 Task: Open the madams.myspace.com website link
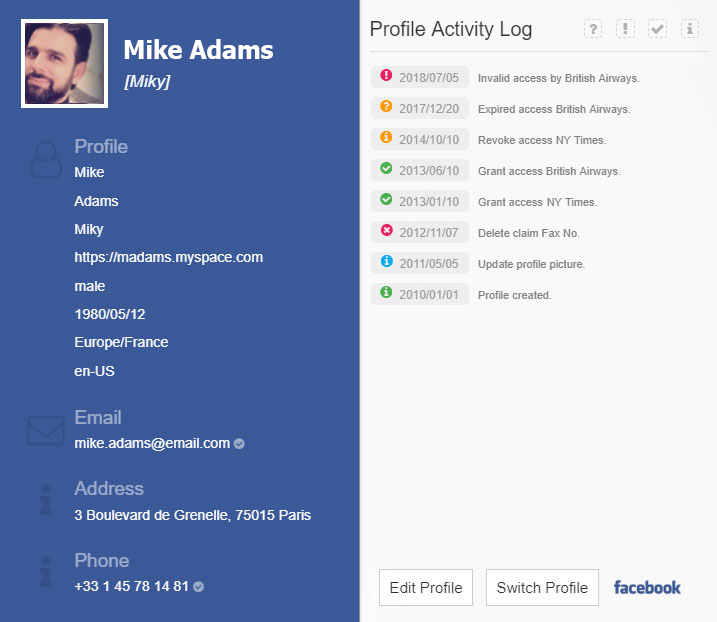click(168, 257)
